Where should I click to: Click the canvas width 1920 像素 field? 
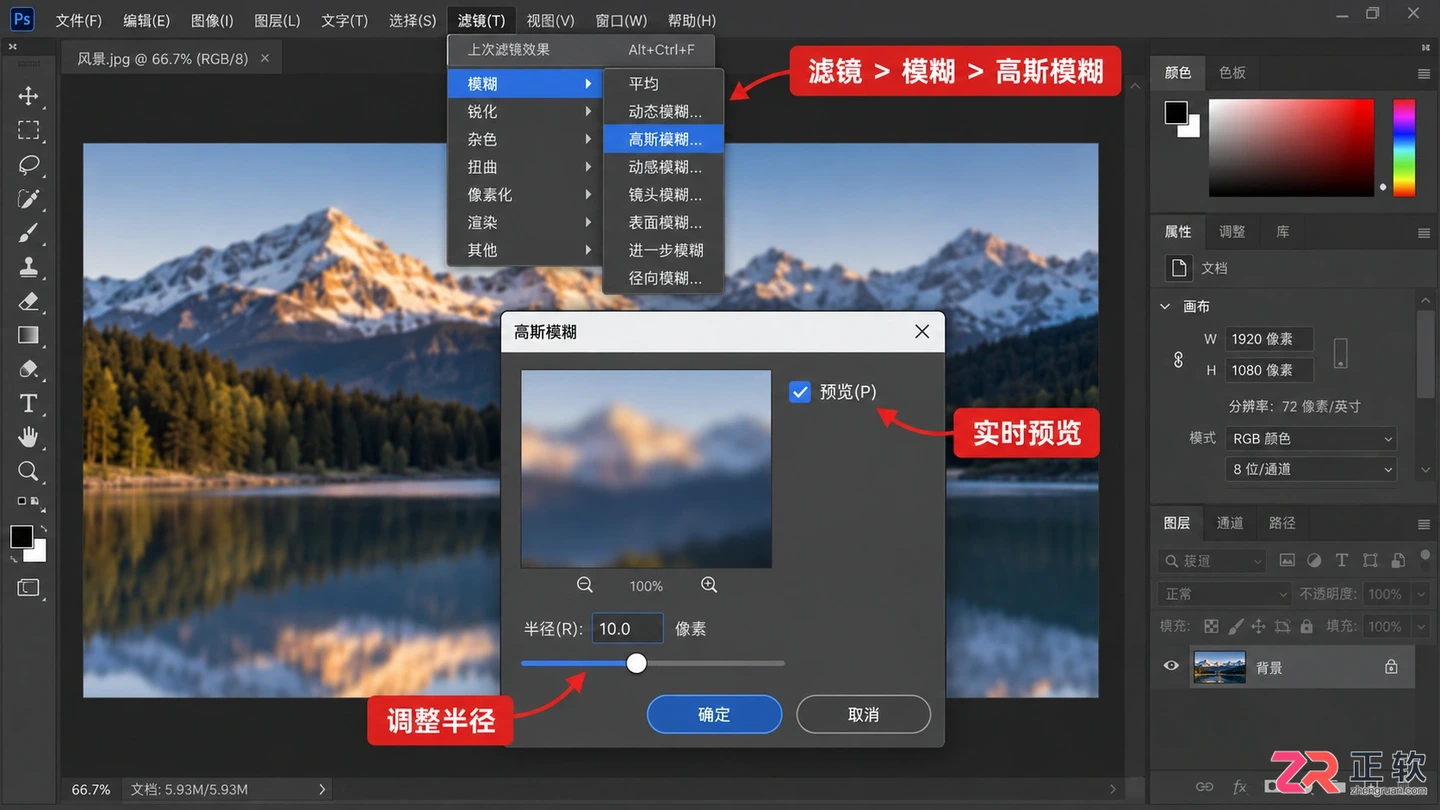click(x=1269, y=339)
